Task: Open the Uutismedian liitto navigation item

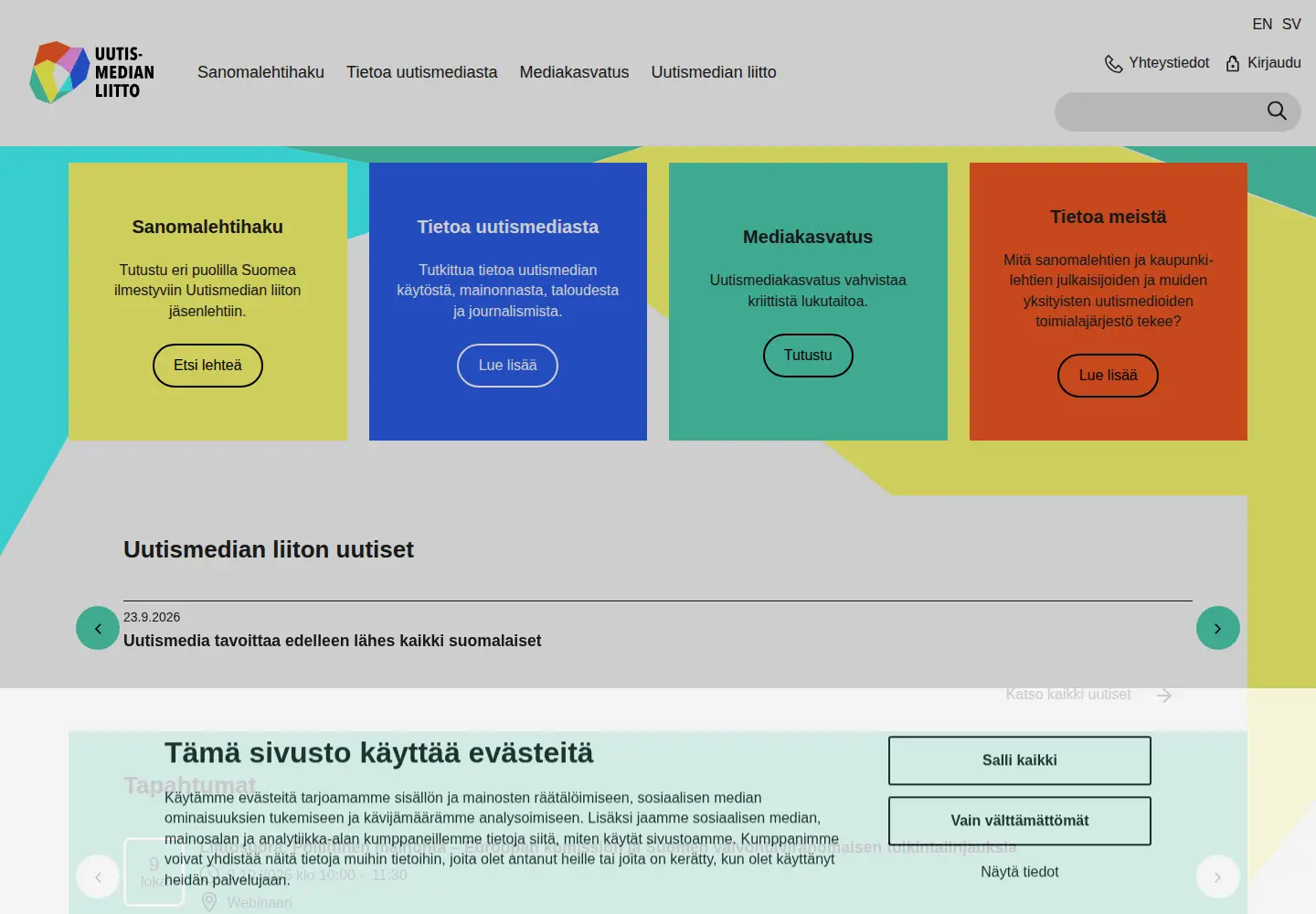Action: pyautogui.click(x=714, y=72)
